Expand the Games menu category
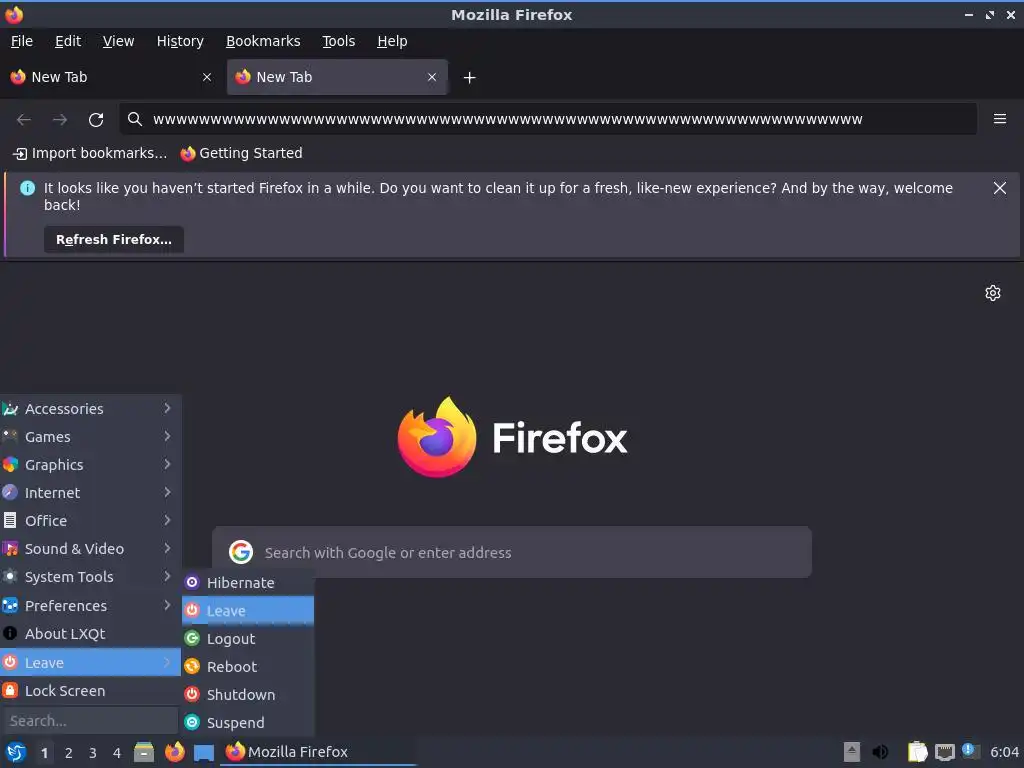Viewport: 1024px width, 768px height. [90, 437]
